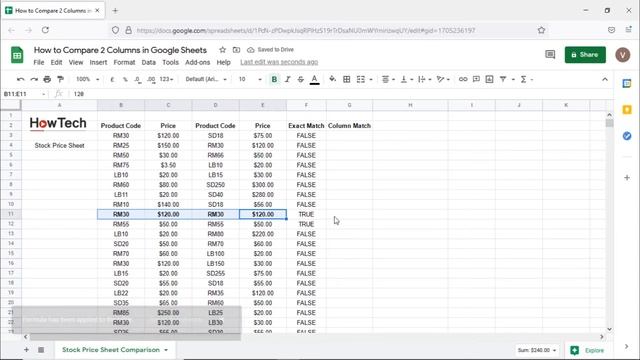The height and width of the screenshot is (360, 640).
Task: Go to Sheets home icon
Action: pos(17,55)
